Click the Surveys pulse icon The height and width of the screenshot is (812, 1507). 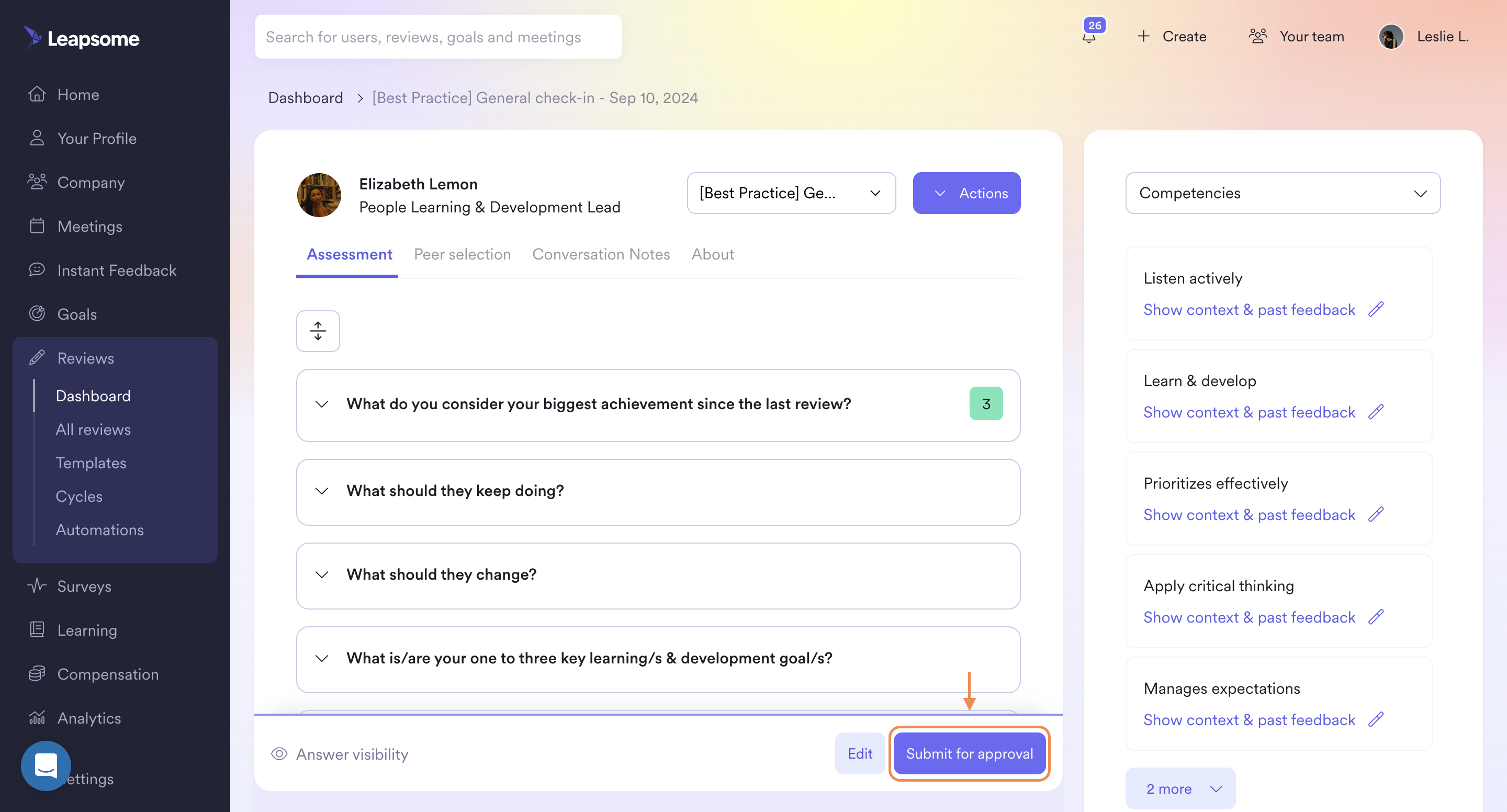(x=37, y=585)
